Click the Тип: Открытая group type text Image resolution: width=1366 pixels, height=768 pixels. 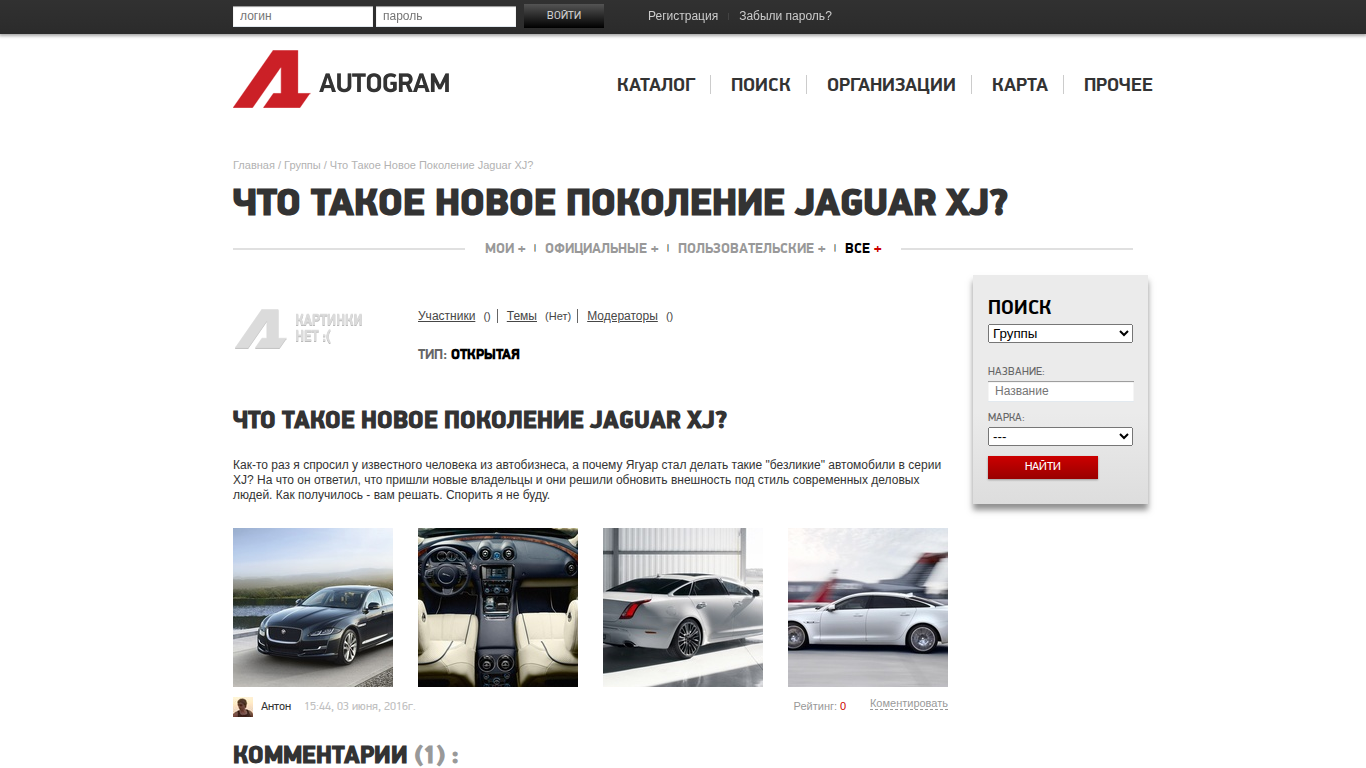[469, 354]
